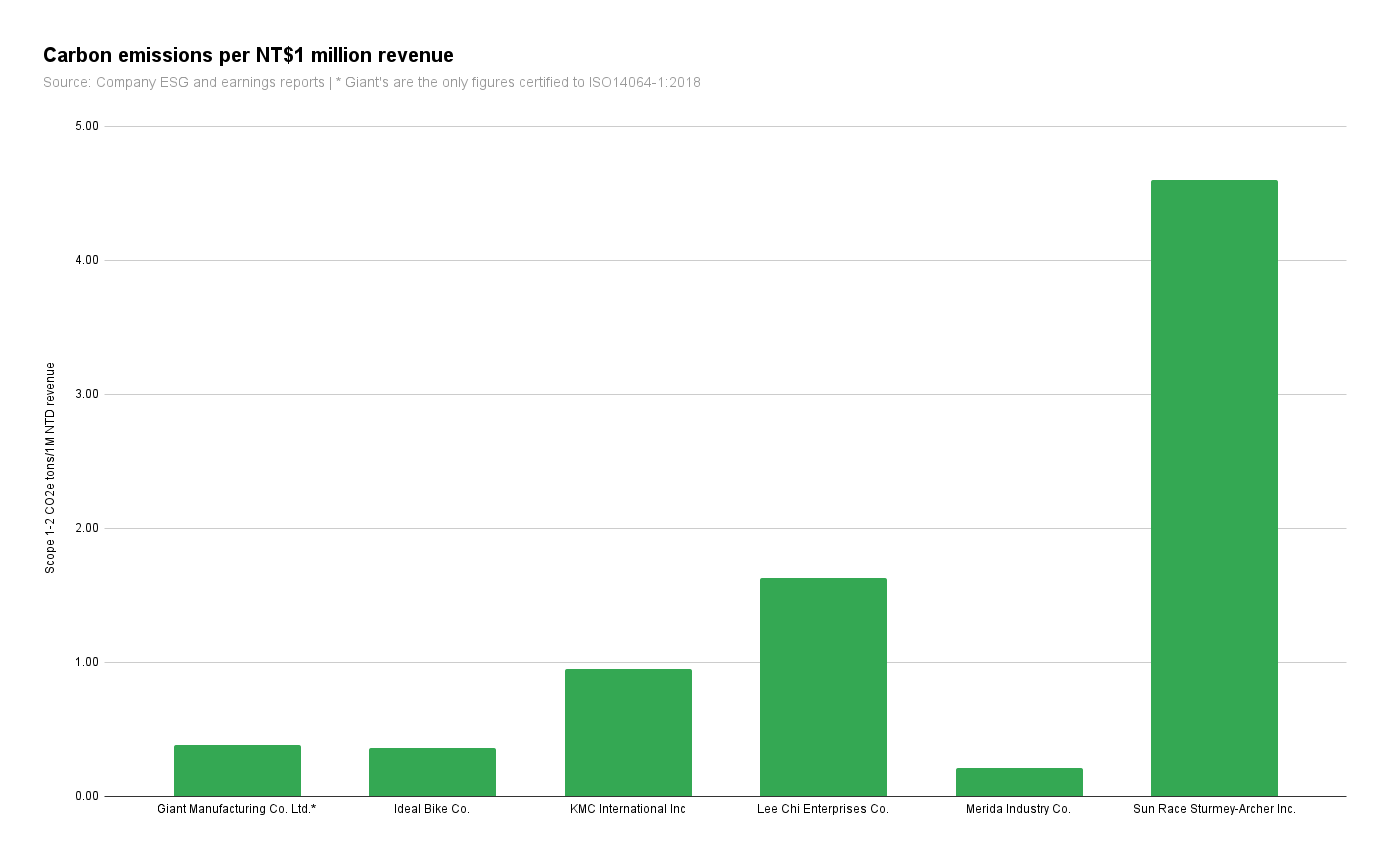The image size is (1389, 859).
Task: Select the KMC International Inc bar
Action: tap(628, 732)
